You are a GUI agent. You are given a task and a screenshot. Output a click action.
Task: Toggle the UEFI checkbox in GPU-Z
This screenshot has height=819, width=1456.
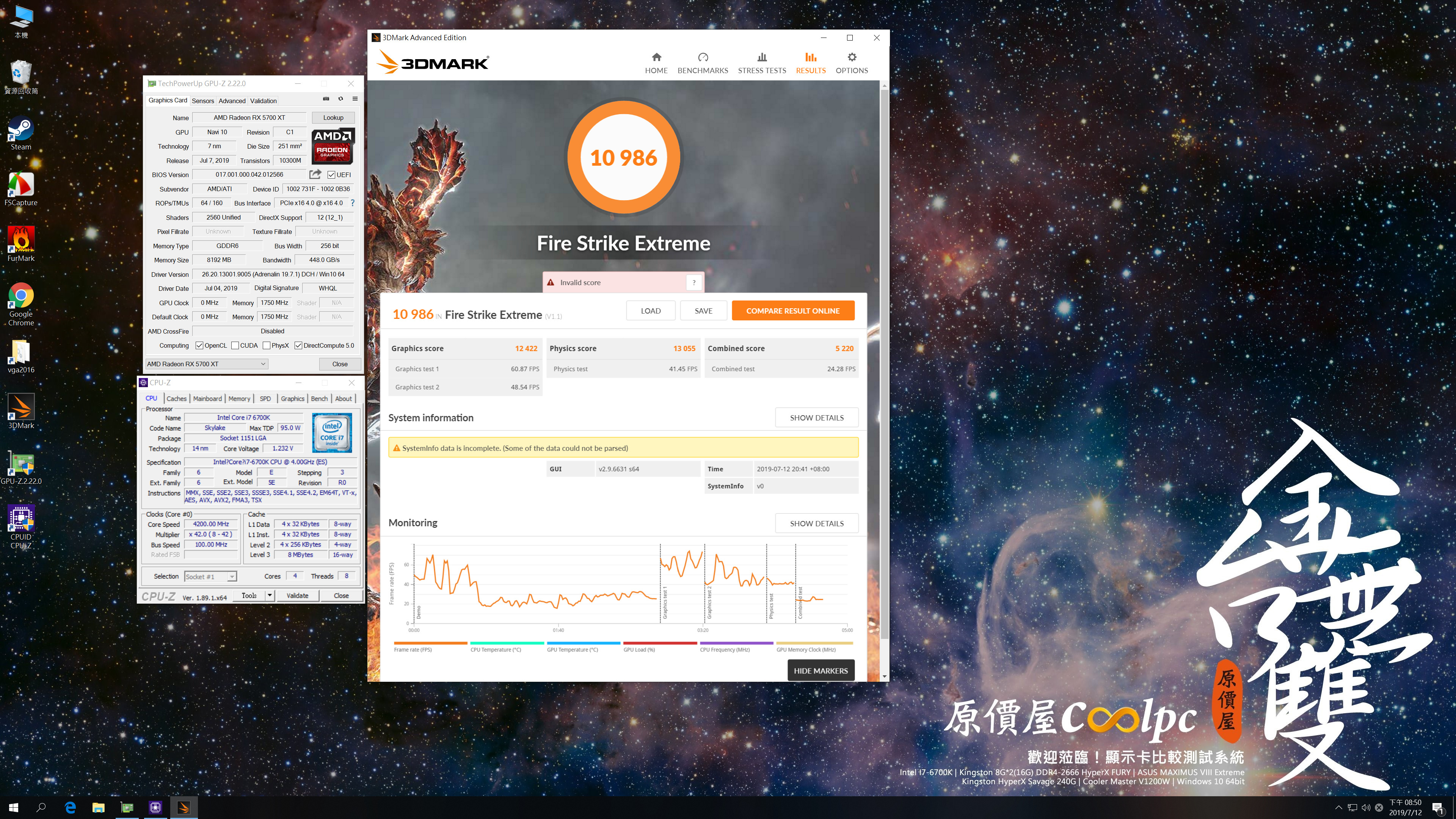[x=331, y=175]
